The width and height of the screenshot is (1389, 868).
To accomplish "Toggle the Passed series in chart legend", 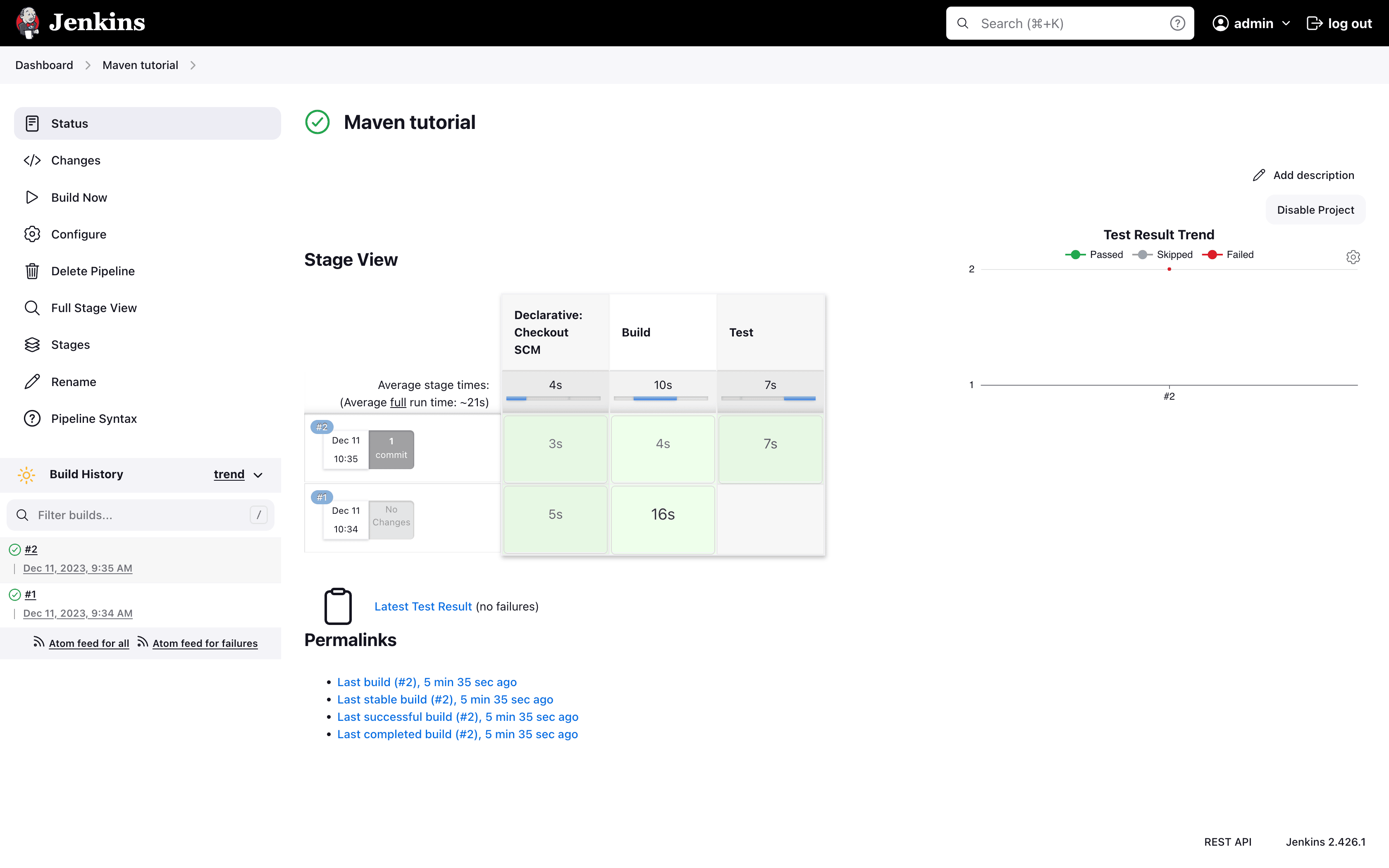I will pyautogui.click(x=1094, y=254).
